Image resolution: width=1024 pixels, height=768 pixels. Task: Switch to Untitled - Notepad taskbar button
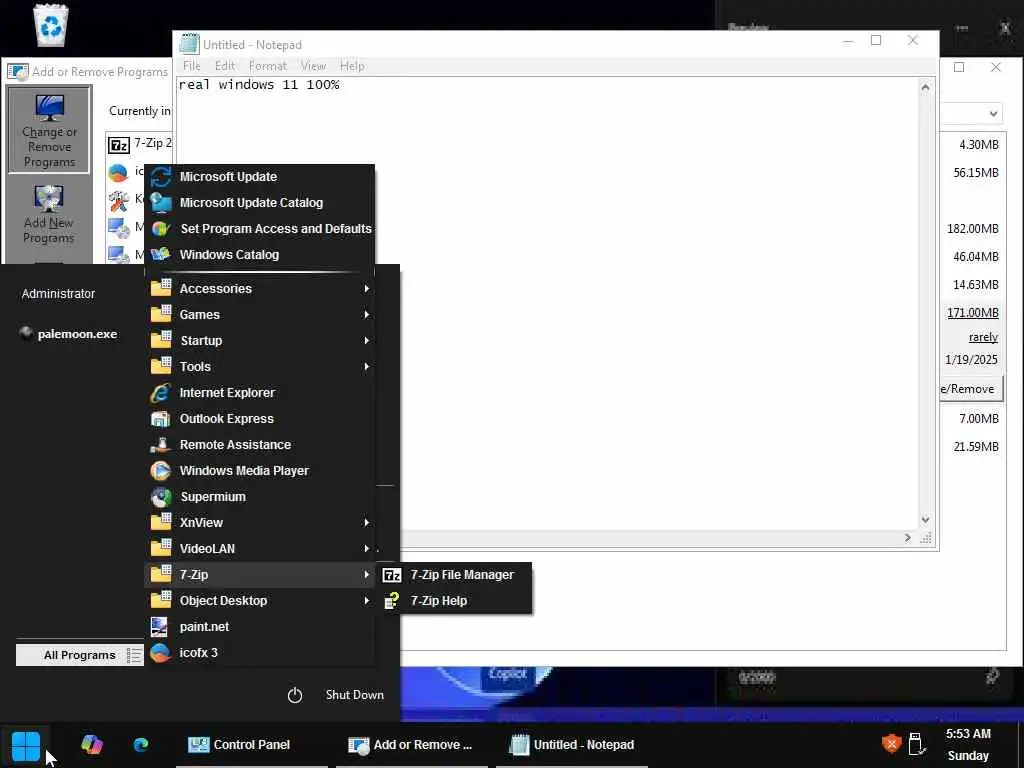pos(572,744)
